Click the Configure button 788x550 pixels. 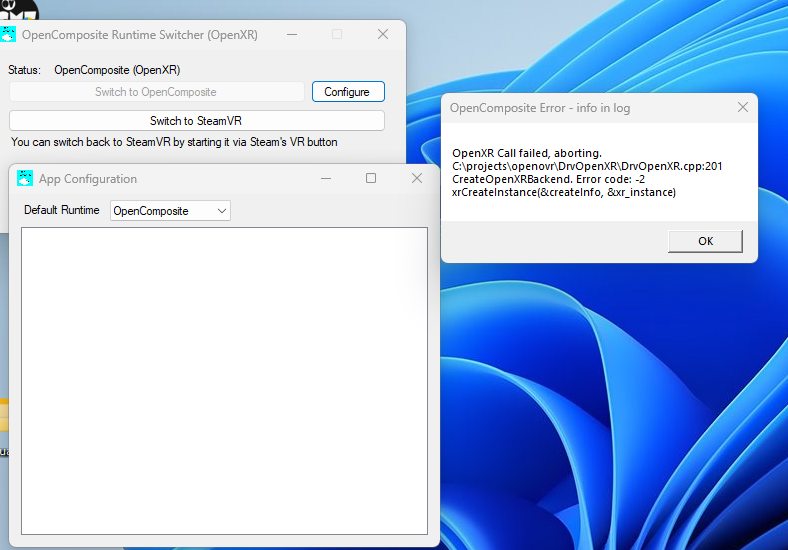tap(348, 91)
